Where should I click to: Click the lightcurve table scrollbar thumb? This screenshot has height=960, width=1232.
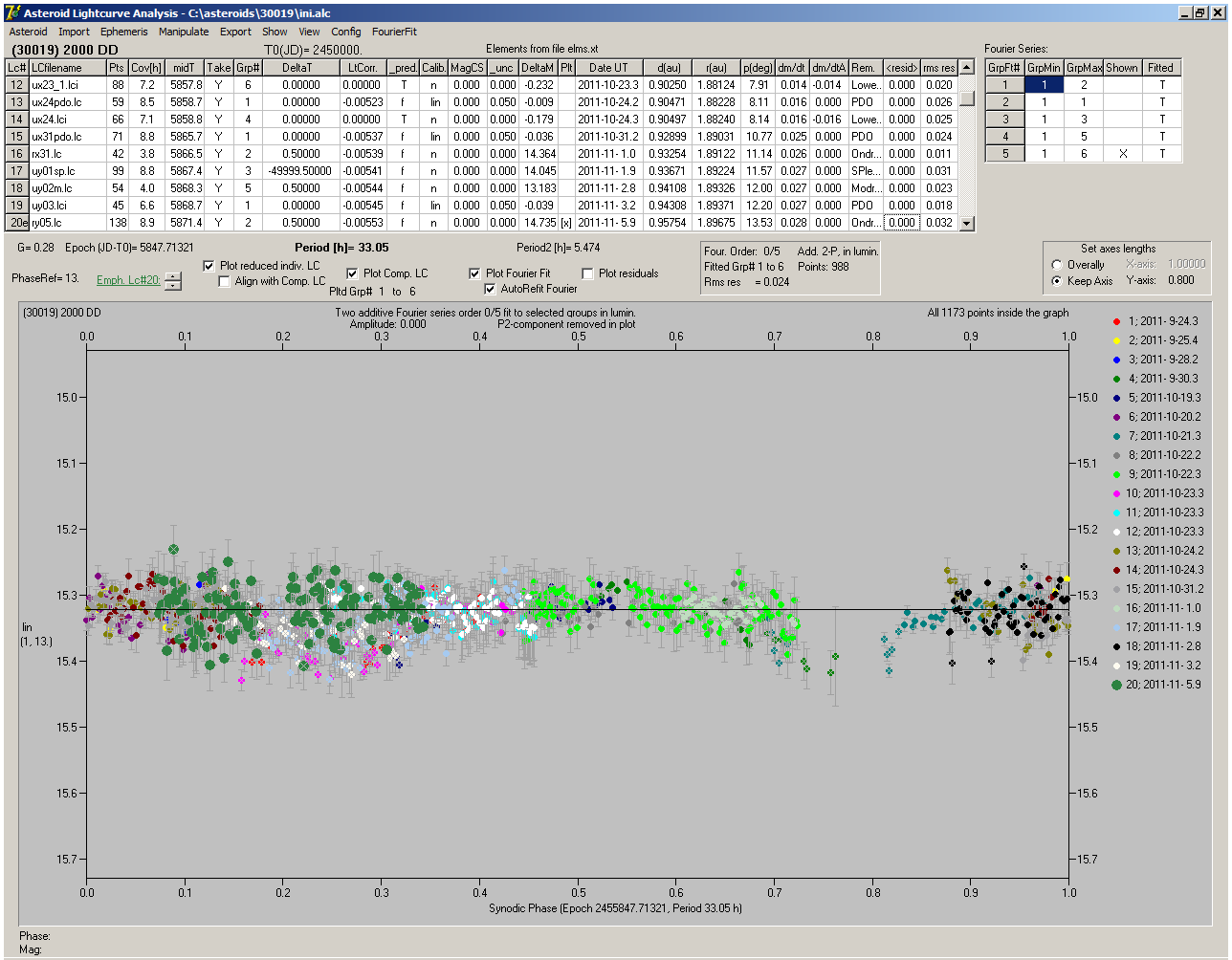pos(967,98)
